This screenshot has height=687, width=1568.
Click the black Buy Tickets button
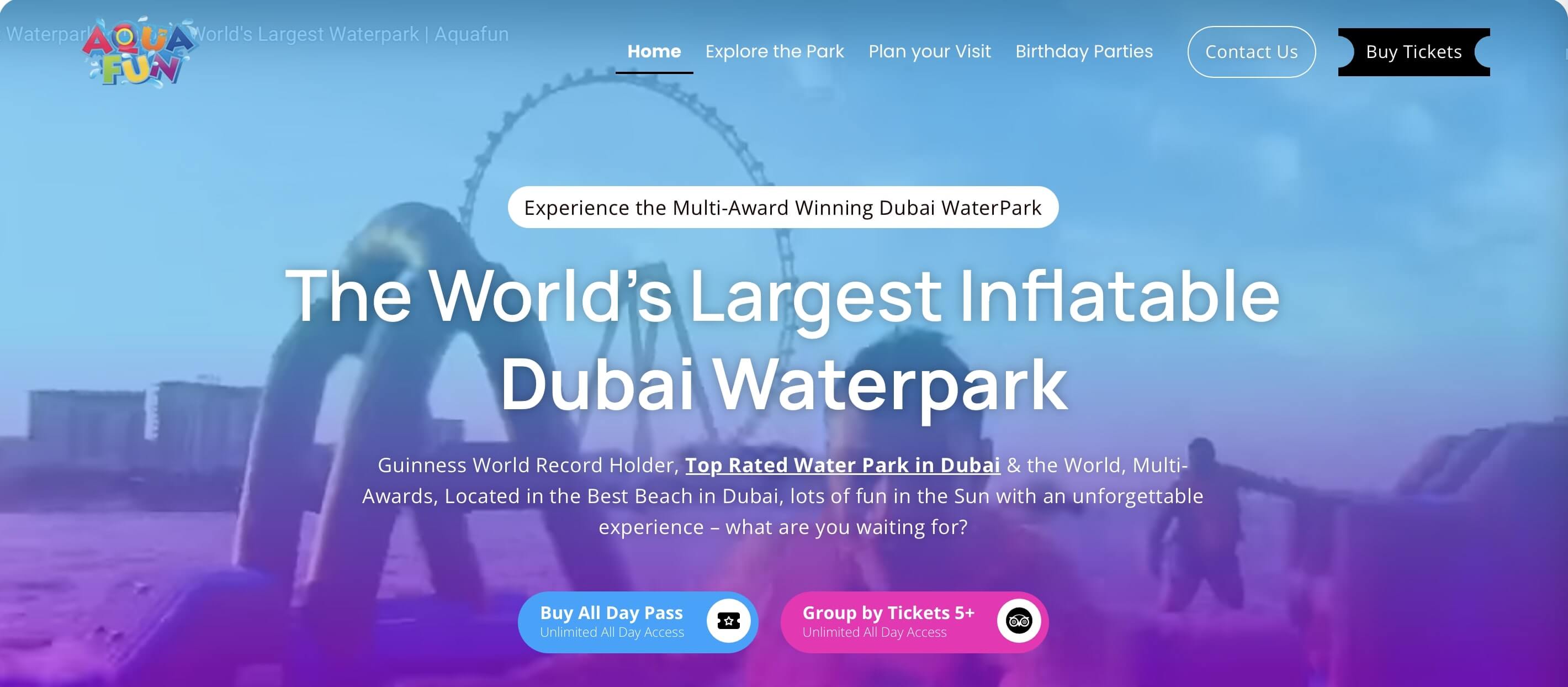(1413, 52)
